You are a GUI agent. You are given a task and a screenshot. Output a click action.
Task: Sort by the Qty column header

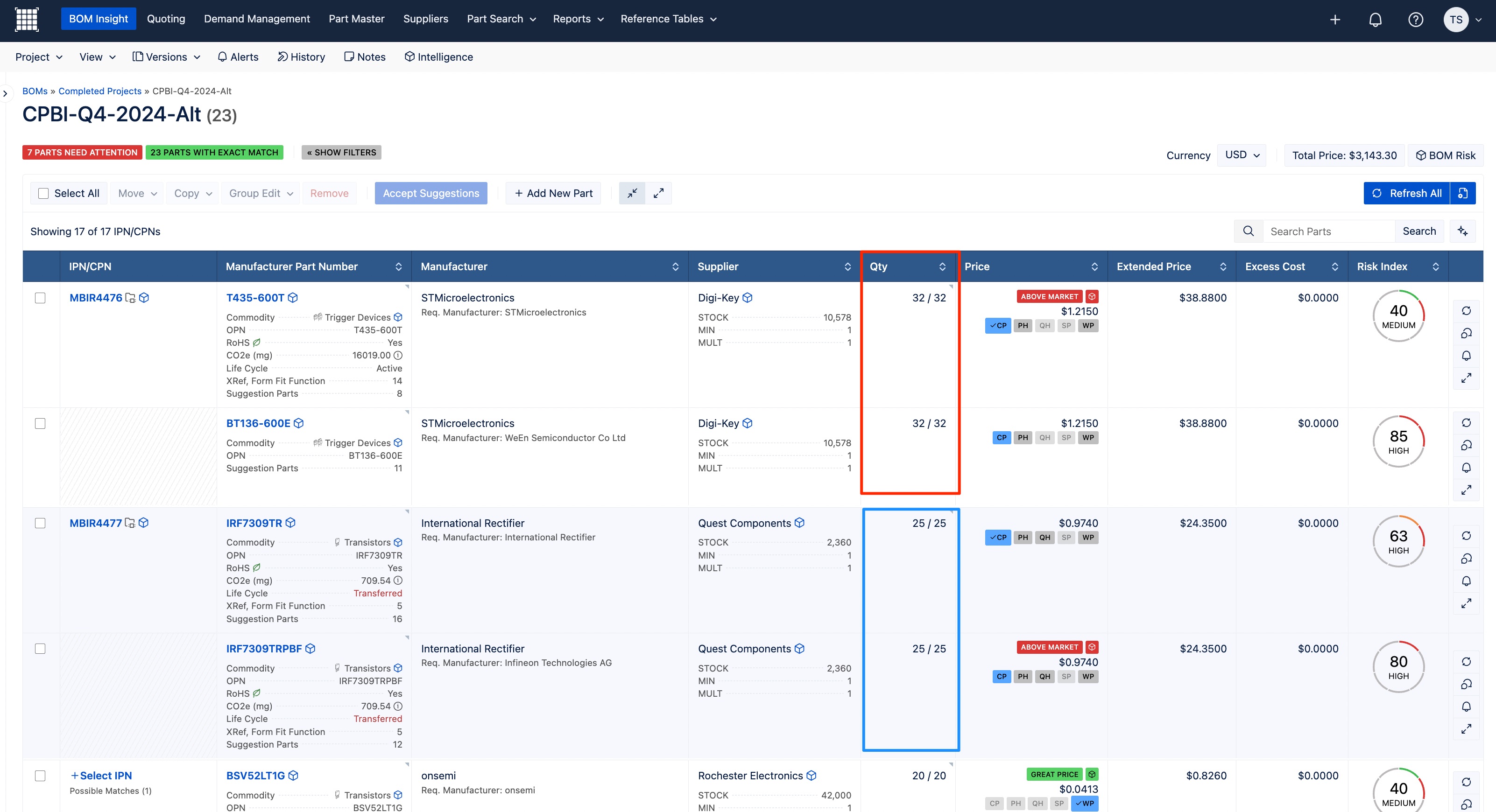click(x=909, y=266)
